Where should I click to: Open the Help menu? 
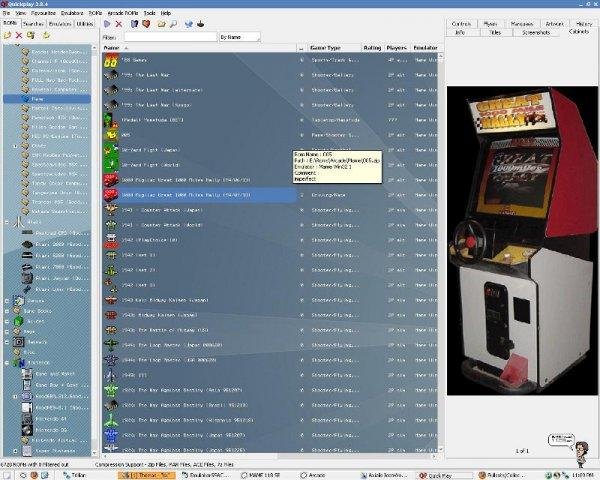click(x=166, y=13)
